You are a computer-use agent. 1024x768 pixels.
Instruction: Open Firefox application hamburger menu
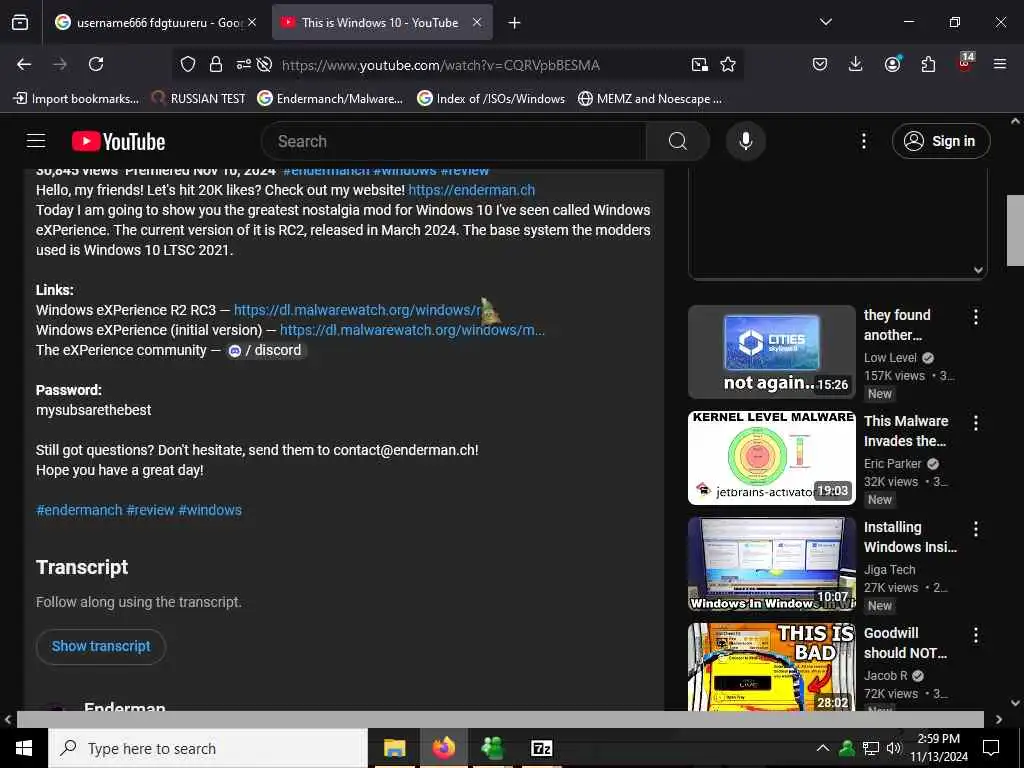coord(999,64)
